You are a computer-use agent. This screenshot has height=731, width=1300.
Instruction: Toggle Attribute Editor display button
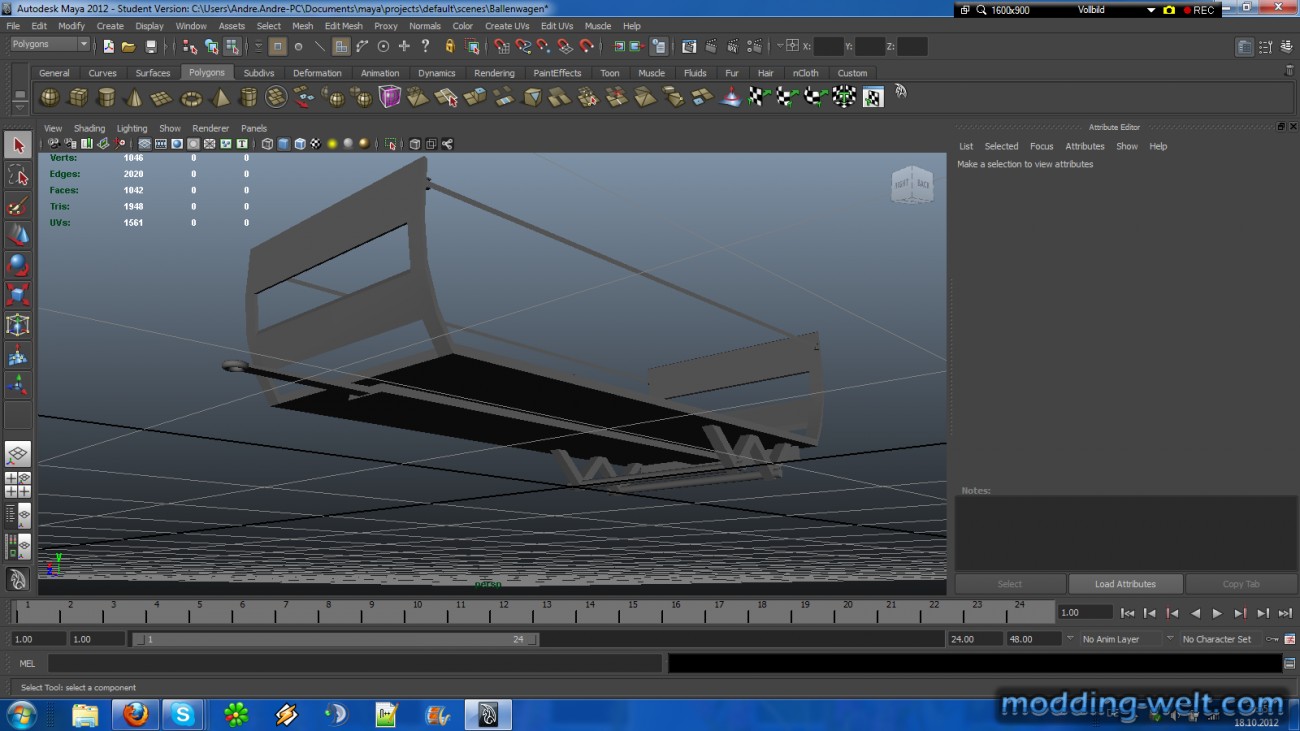1244,46
